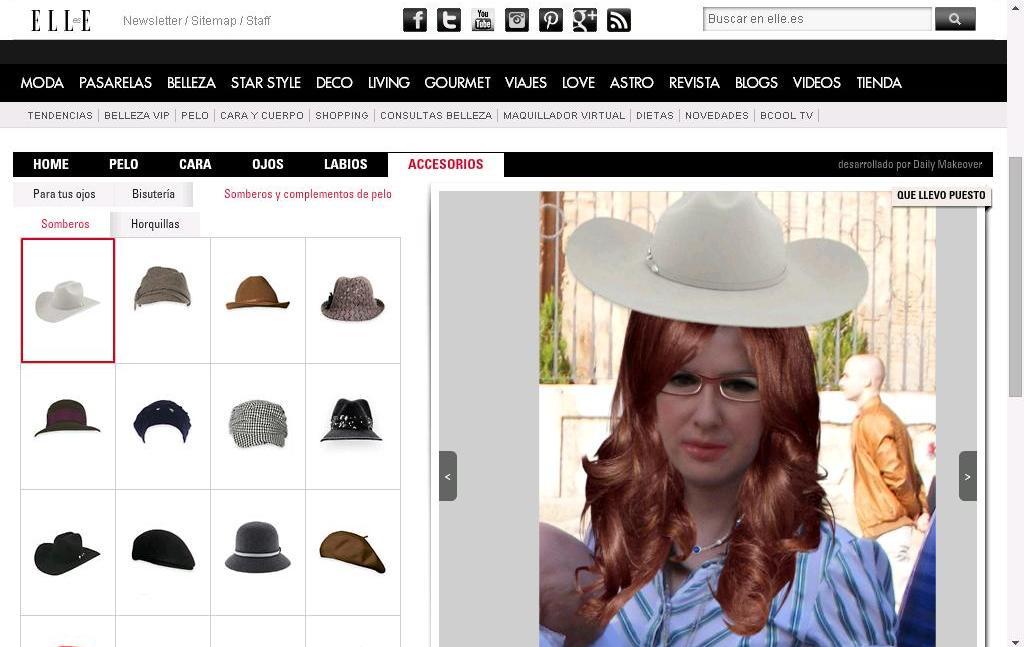
Task: Open the YouTube channel icon
Action: point(483,20)
